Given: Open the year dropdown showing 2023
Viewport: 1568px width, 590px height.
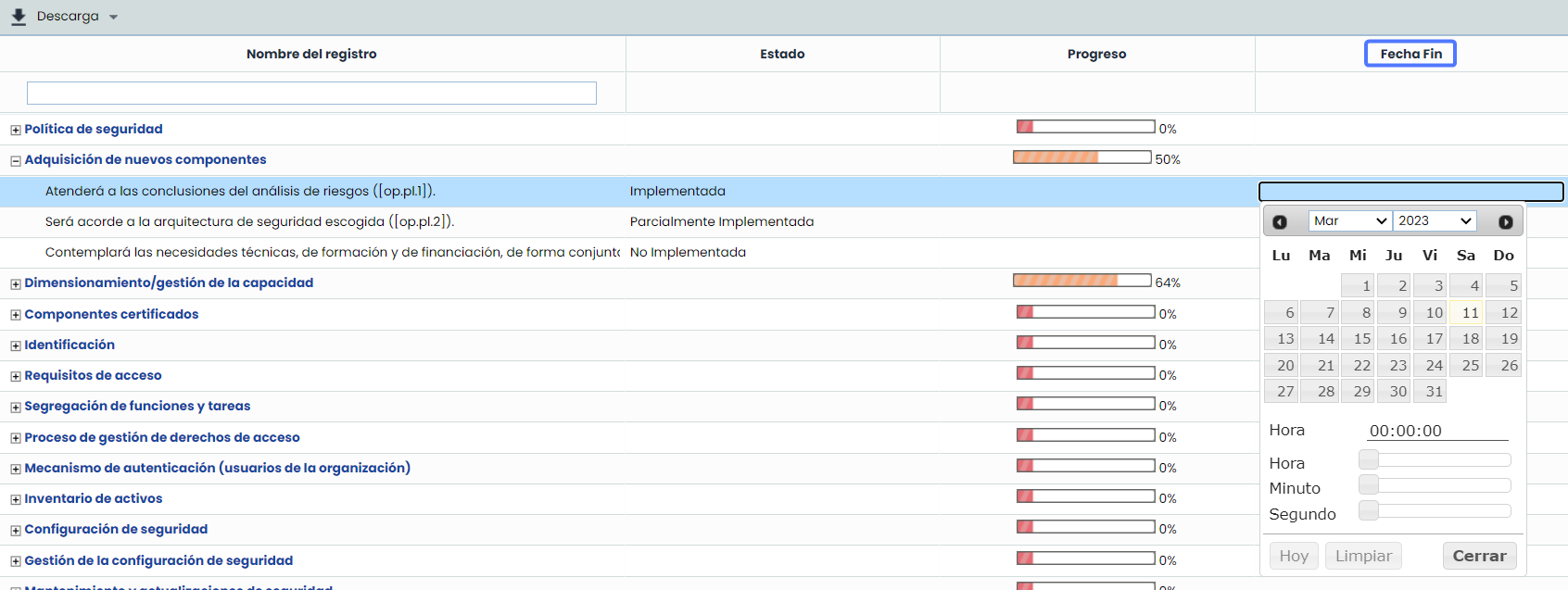Looking at the screenshot, I should pos(1435,220).
